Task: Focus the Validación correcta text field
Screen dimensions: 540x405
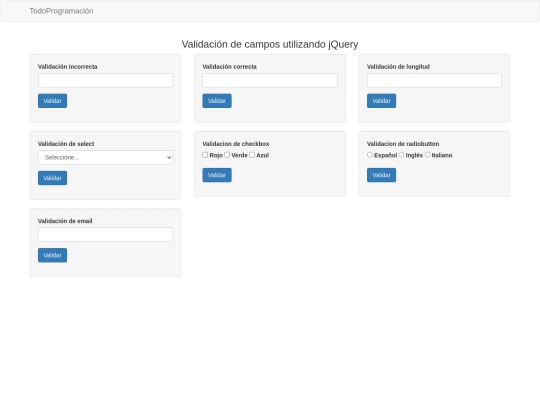Action: point(270,80)
